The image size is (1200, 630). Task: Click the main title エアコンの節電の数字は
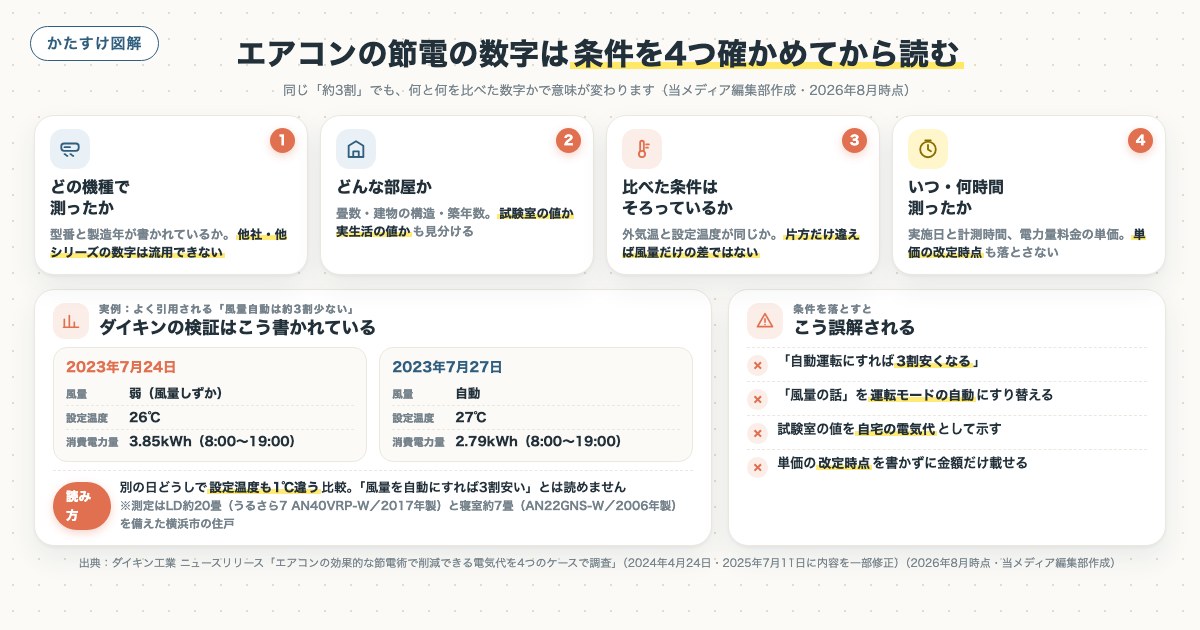click(402, 52)
